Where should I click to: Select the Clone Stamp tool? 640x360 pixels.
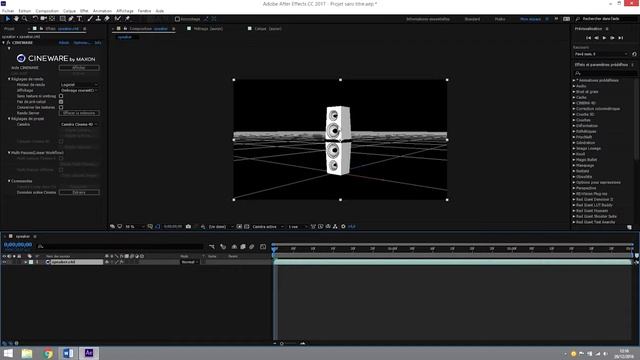98,19
